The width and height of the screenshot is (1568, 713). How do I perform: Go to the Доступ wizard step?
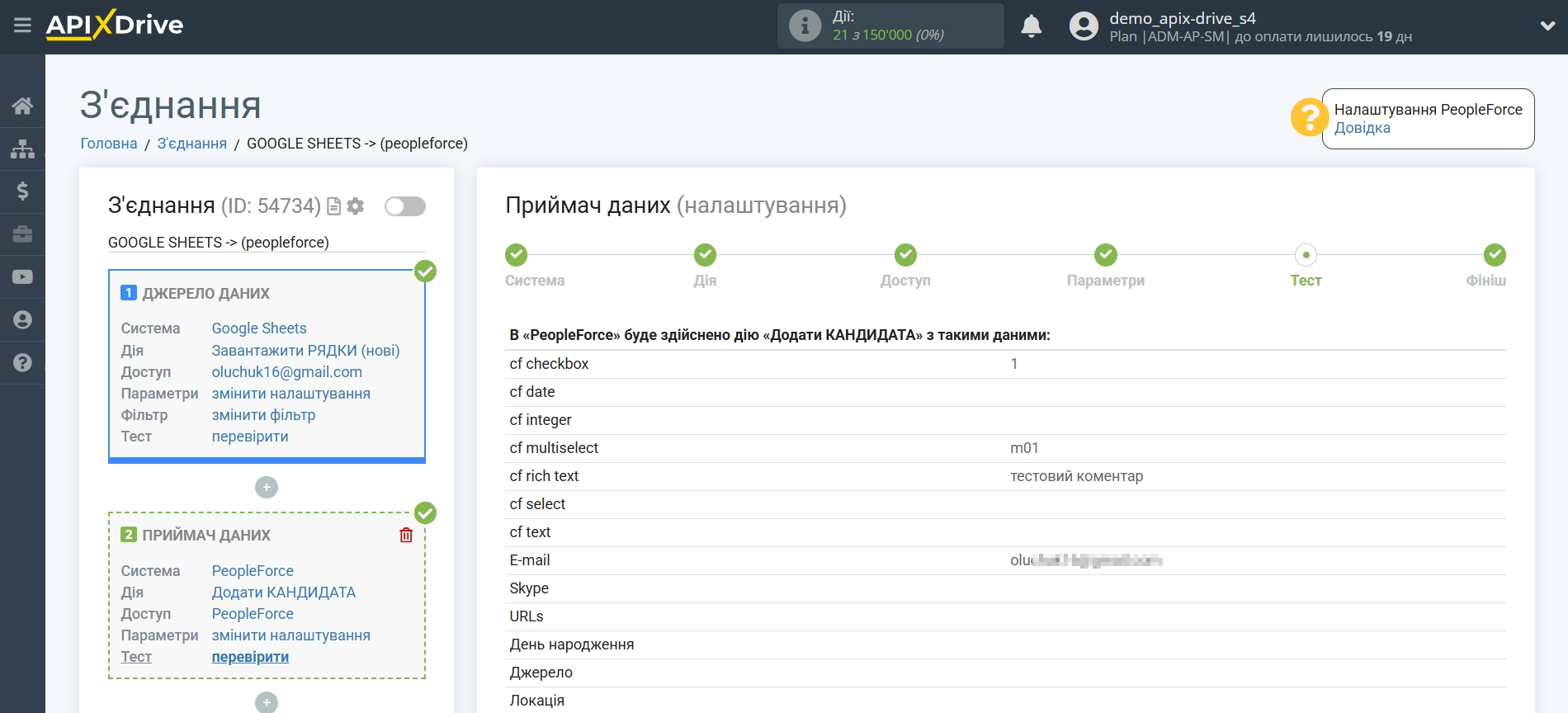(x=905, y=281)
